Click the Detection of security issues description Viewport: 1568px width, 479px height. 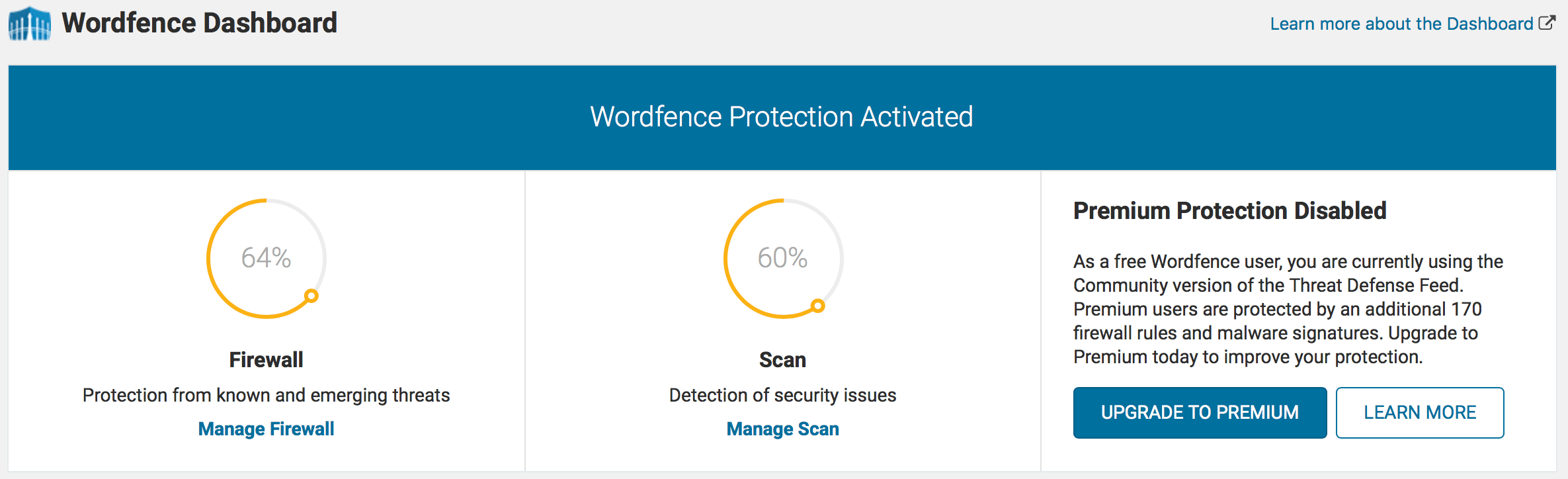pyautogui.click(x=782, y=395)
